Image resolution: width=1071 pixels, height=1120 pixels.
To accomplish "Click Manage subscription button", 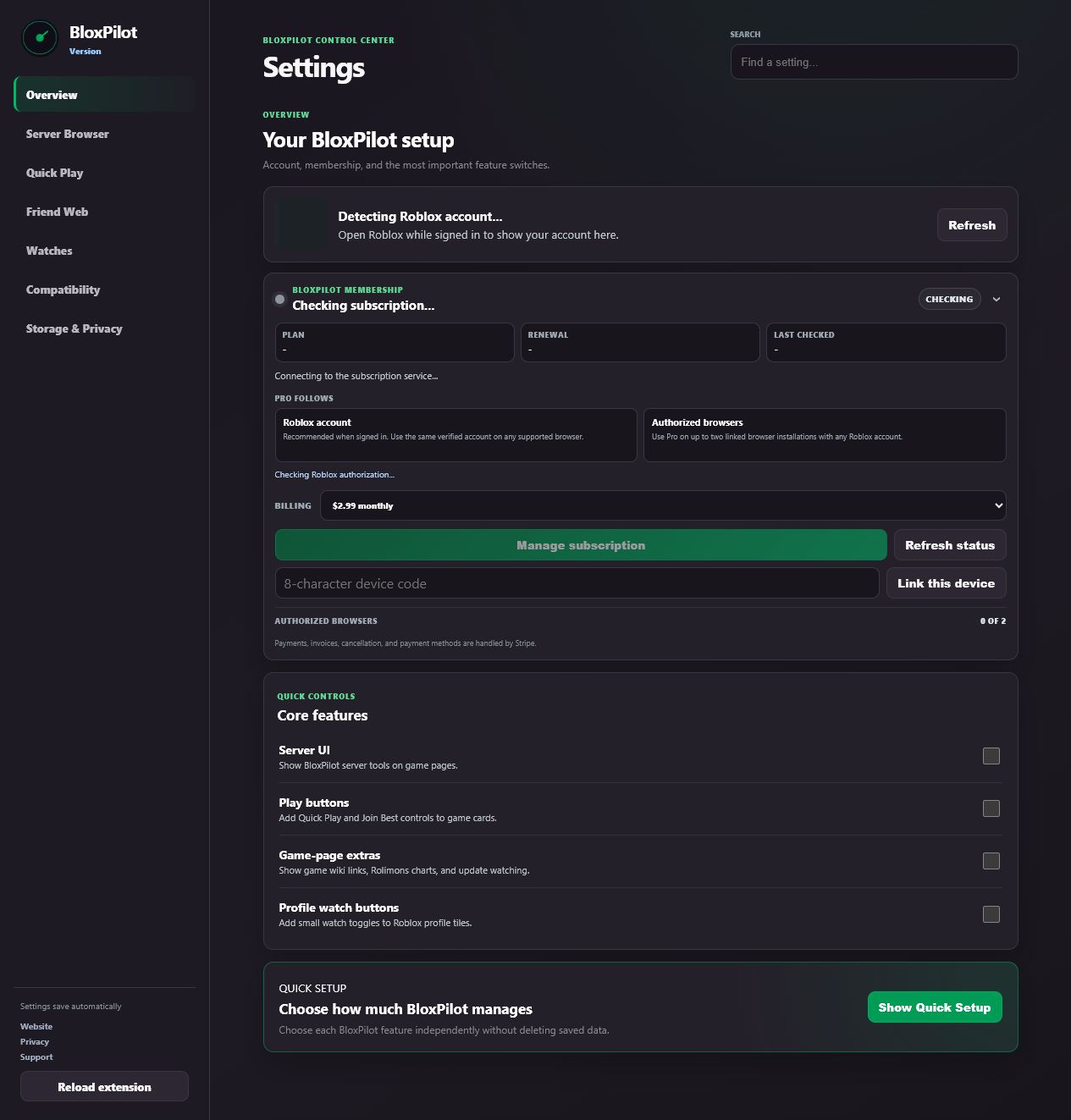I will coord(581,545).
